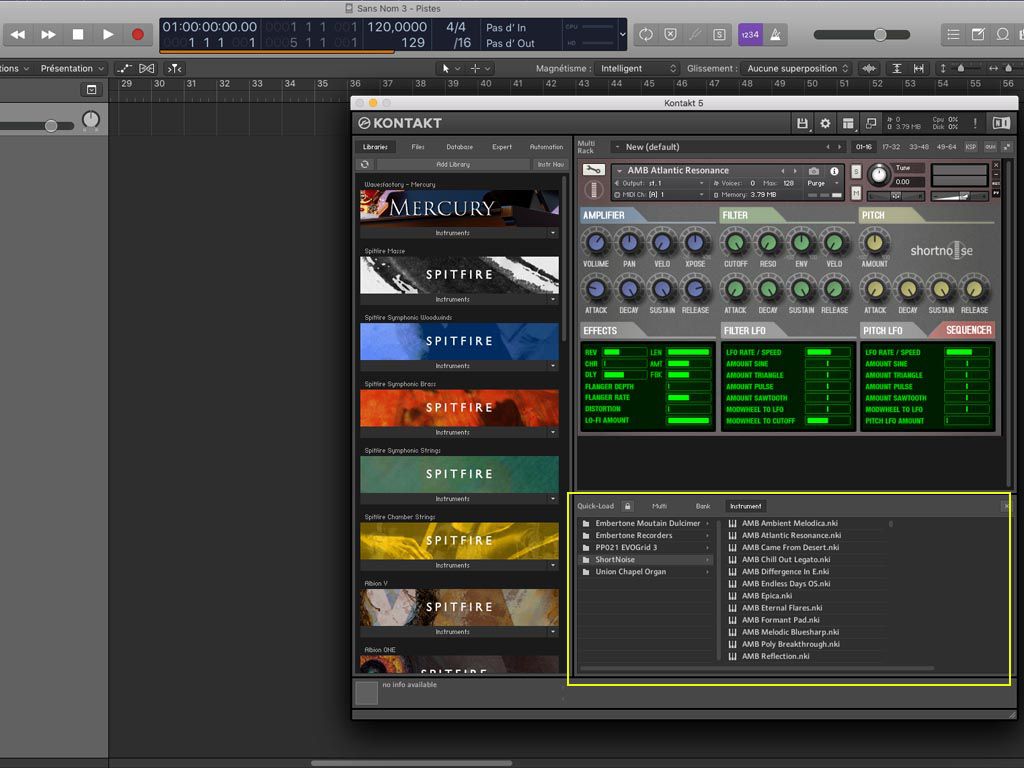Open the List Editors icon
Image resolution: width=1024 pixels, height=768 pixels.
point(953,35)
